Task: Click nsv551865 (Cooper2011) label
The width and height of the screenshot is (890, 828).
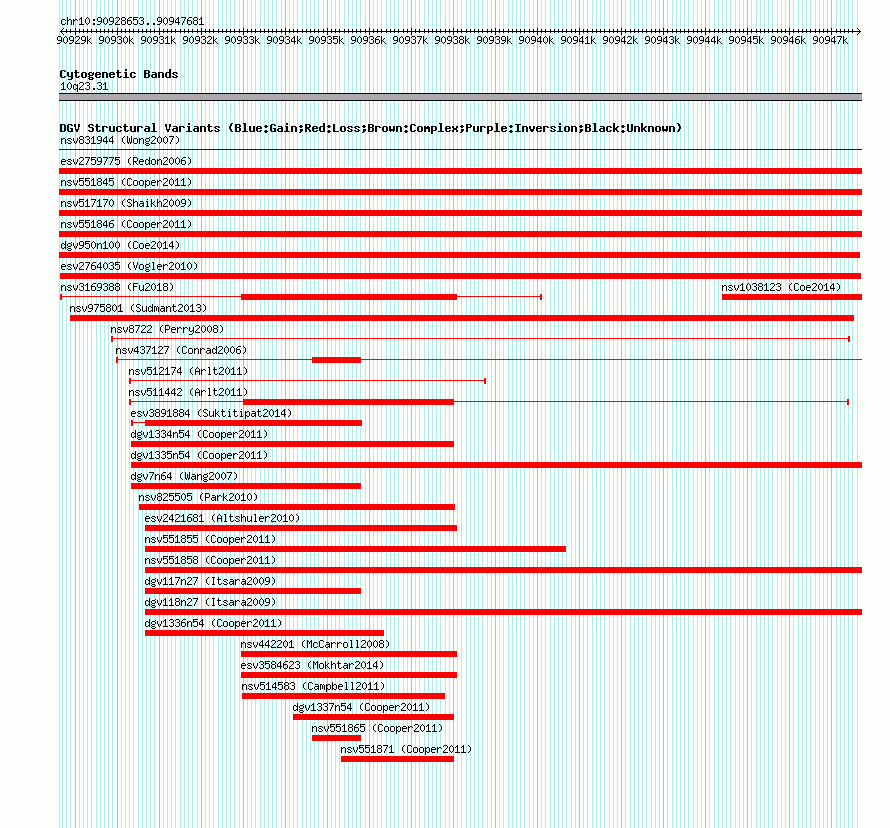Action: click(x=377, y=728)
